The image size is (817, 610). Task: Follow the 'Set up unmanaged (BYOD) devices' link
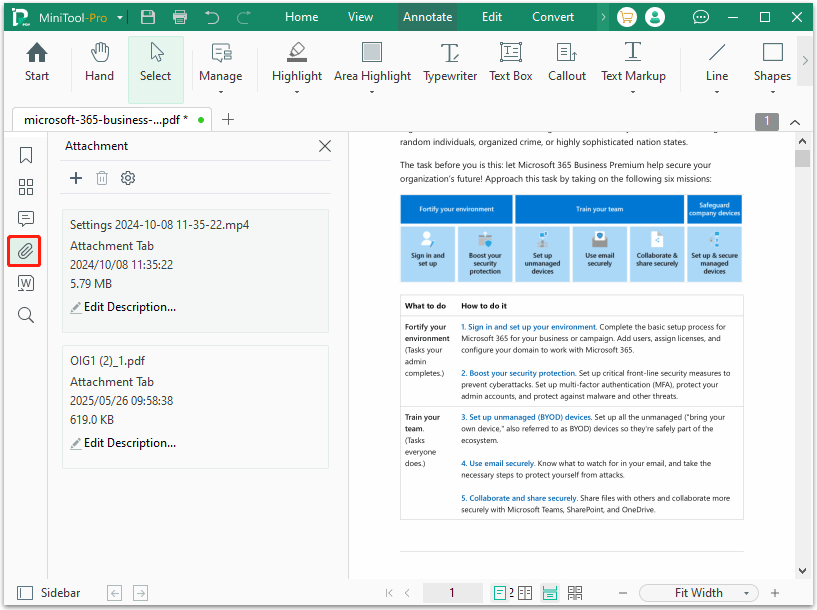(x=526, y=417)
